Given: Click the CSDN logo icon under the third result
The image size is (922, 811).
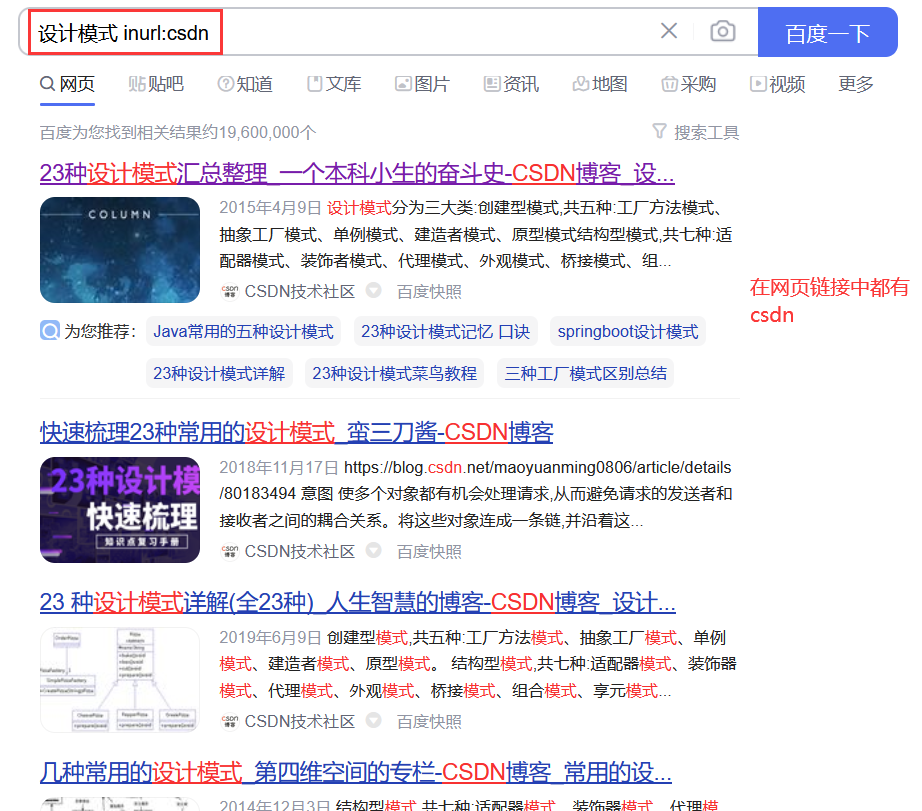Looking at the screenshot, I should (229, 721).
